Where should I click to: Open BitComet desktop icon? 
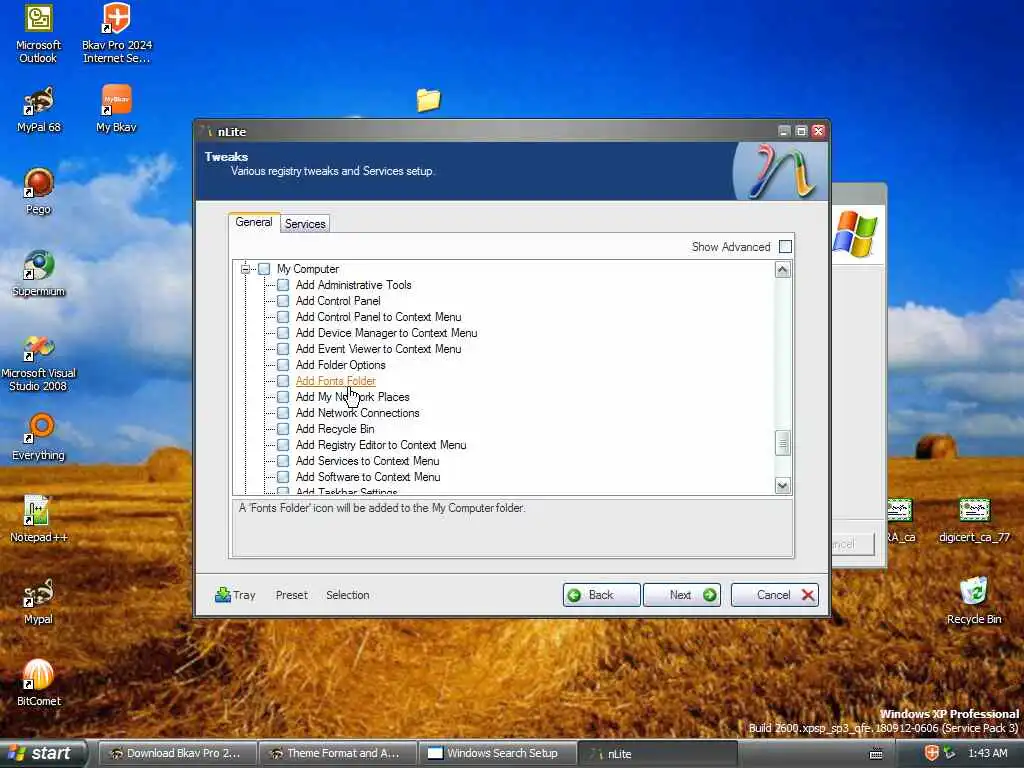[39, 683]
